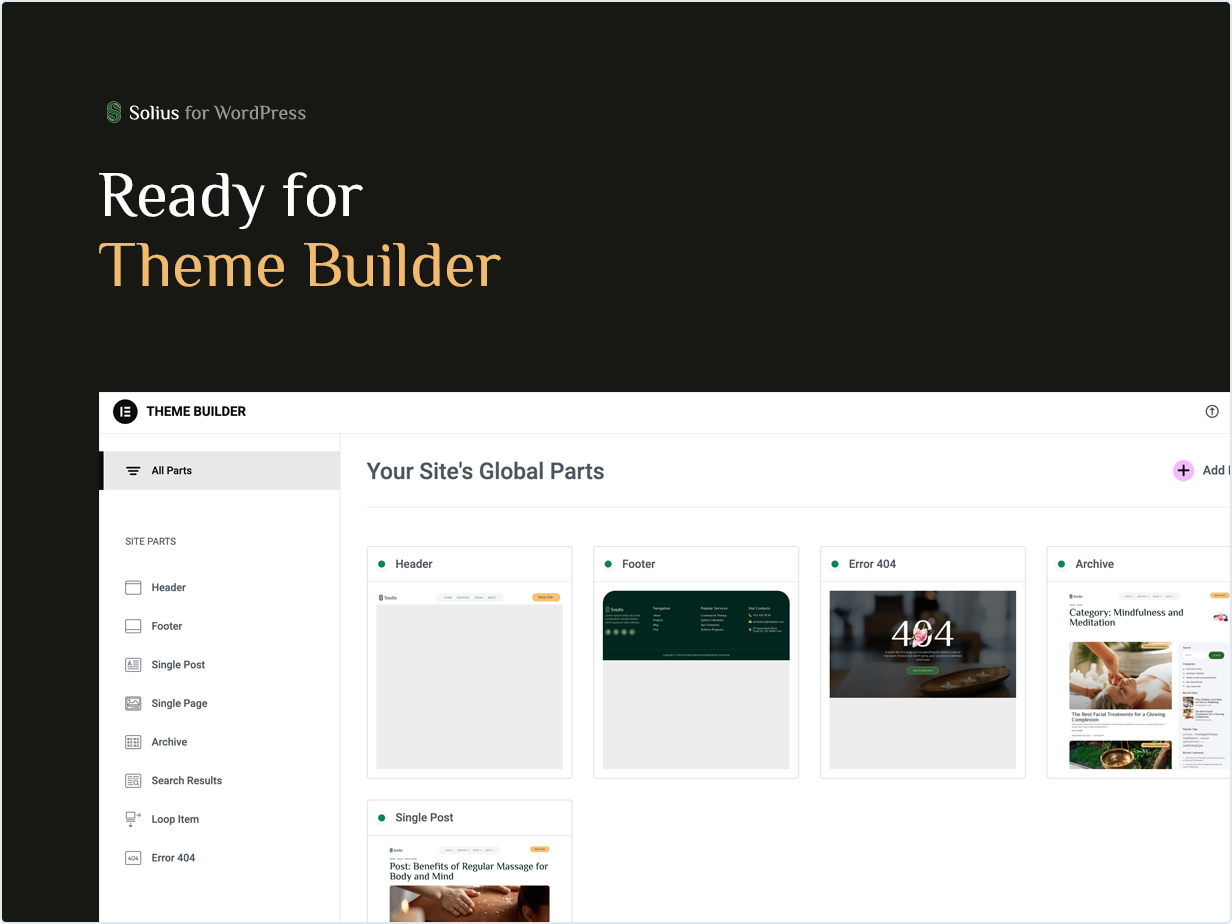1232x924 pixels.
Task: Open the Footer template thumbnail
Action: tap(696, 680)
